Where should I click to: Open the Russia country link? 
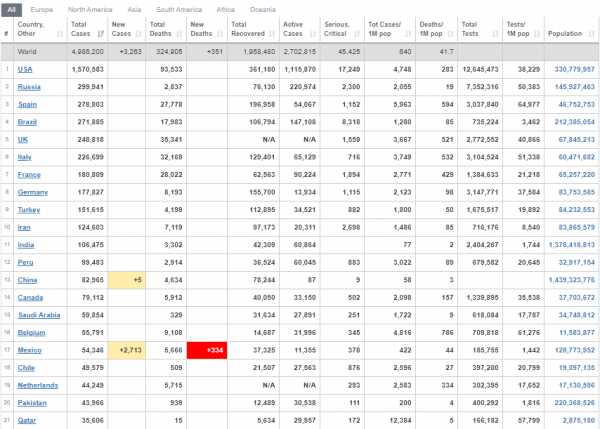(x=29, y=87)
